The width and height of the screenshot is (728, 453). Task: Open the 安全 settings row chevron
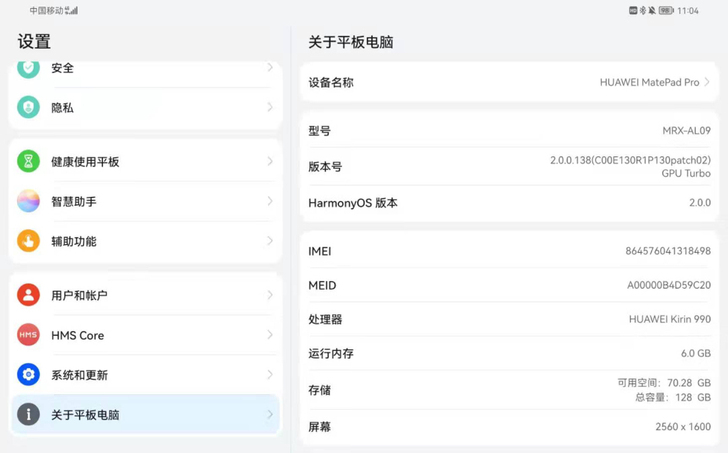[x=270, y=68]
